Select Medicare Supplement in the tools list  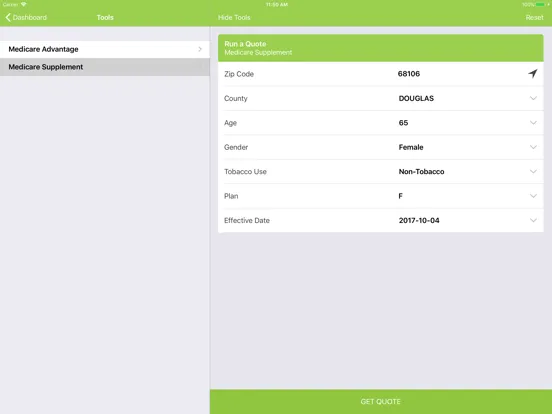pos(105,67)
